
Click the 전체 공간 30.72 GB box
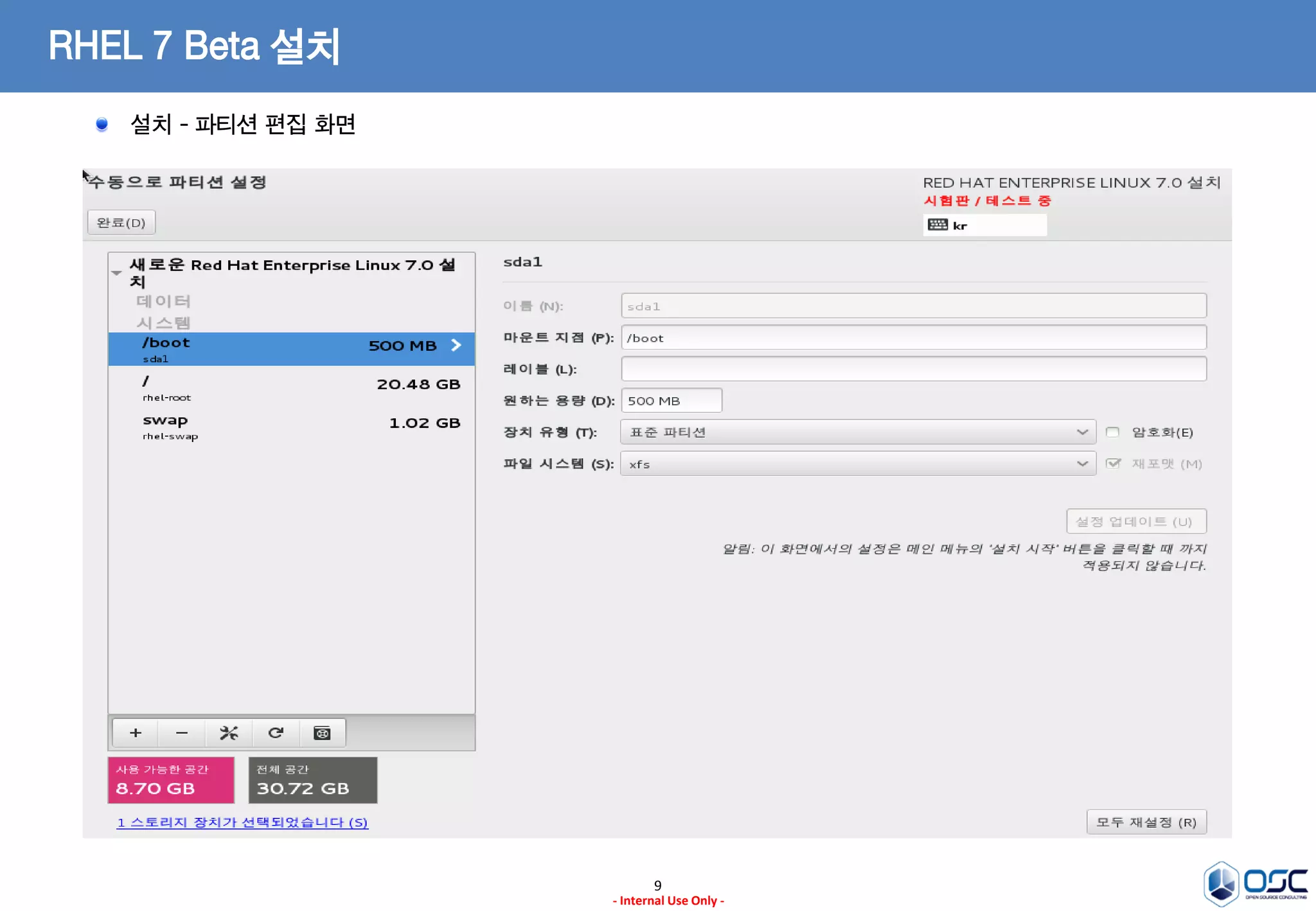tap(313, 780)
